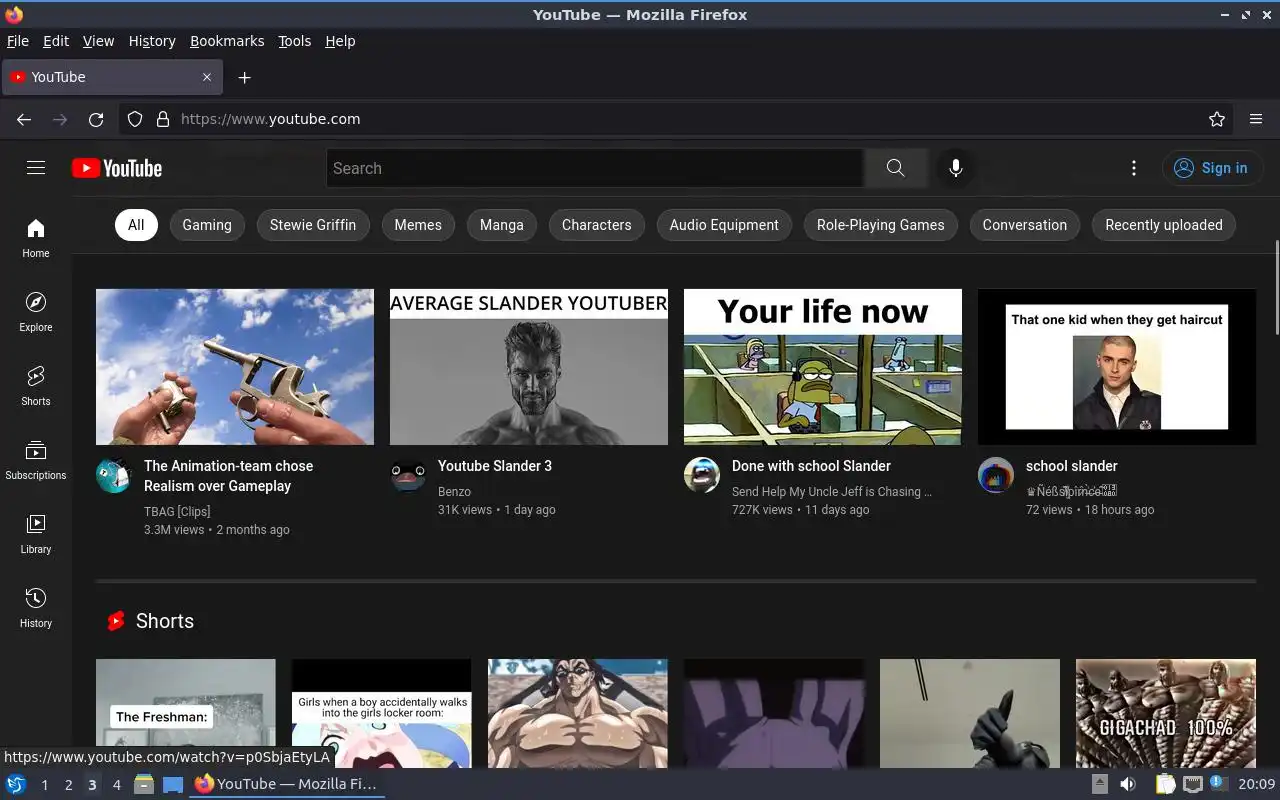Start voice search with microphone icon

[x=956, y=168]
